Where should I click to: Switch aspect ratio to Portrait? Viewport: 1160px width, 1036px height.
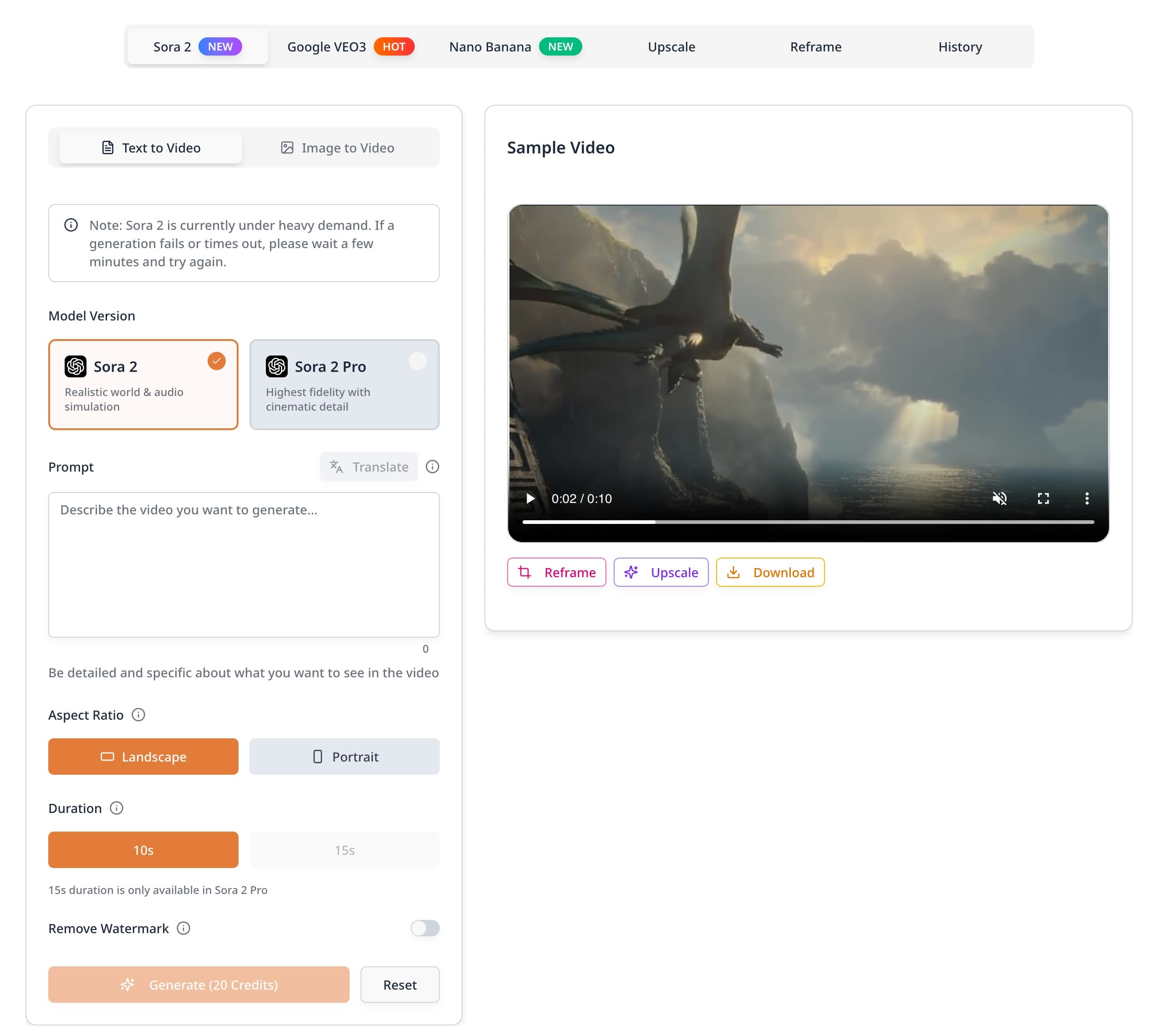[344, 757]
